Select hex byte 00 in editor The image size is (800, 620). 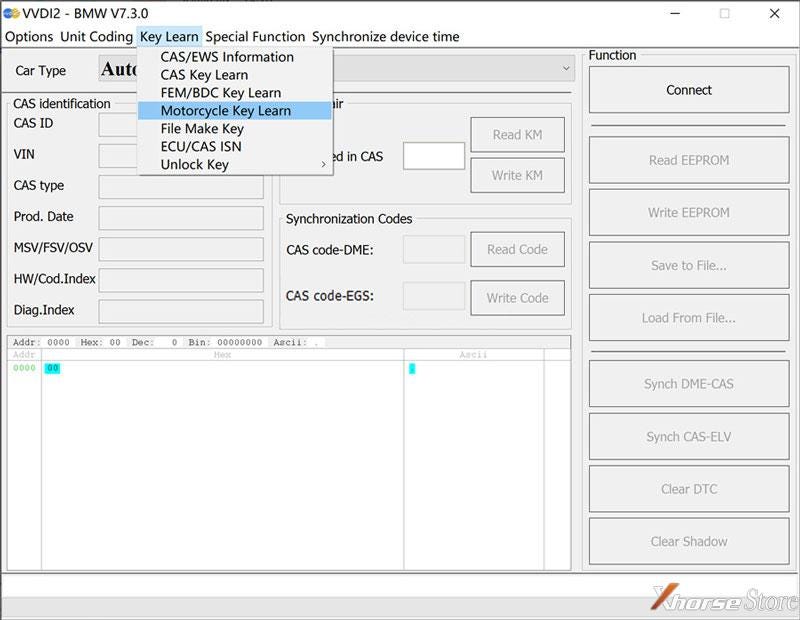[52, 368]
